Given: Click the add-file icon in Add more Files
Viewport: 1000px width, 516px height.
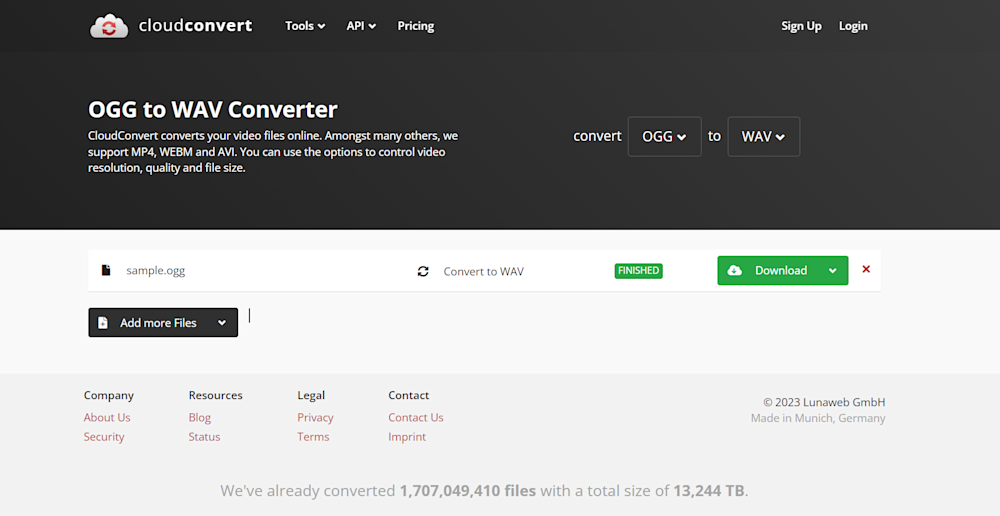Looking at the screenshot, I should (103, 323).
